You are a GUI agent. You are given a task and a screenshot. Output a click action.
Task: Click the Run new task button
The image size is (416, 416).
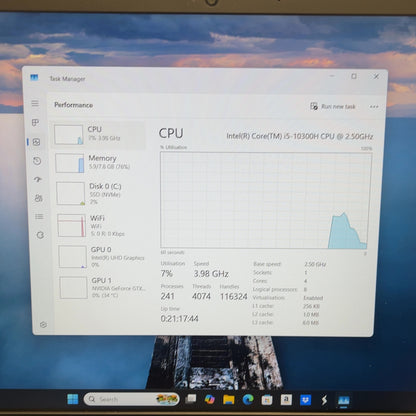(x=333, y=106)
